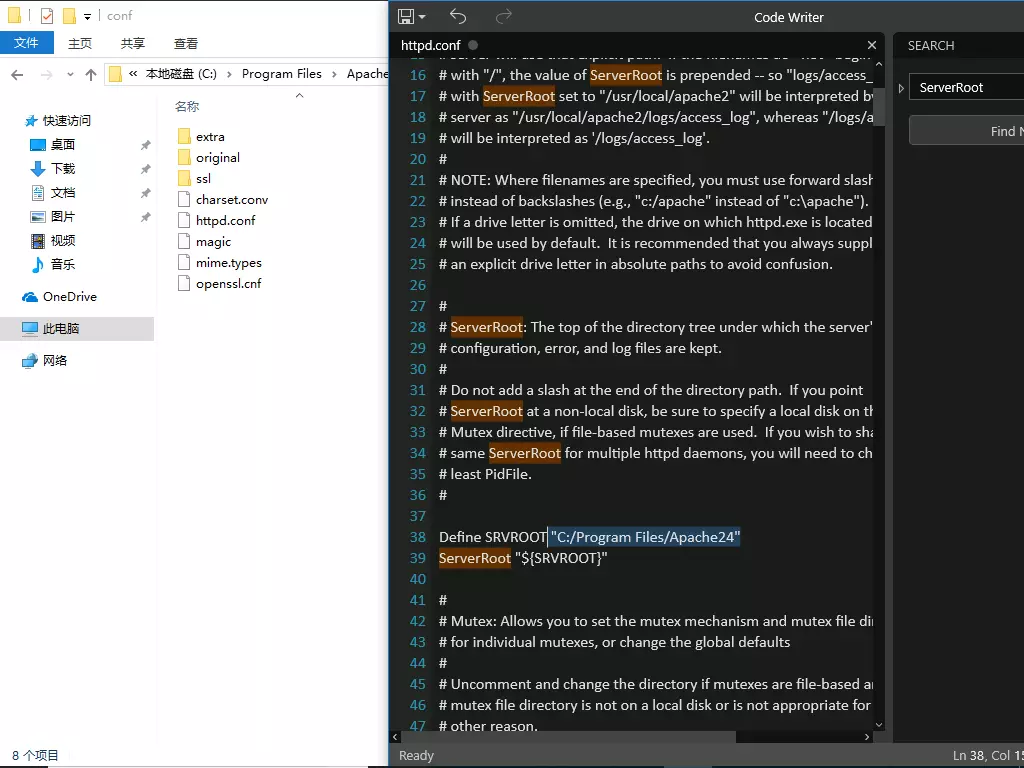Select the charset.conv file
This screenshot has height=768, width=1024.
pyautogui.click(x=232, y=199)
